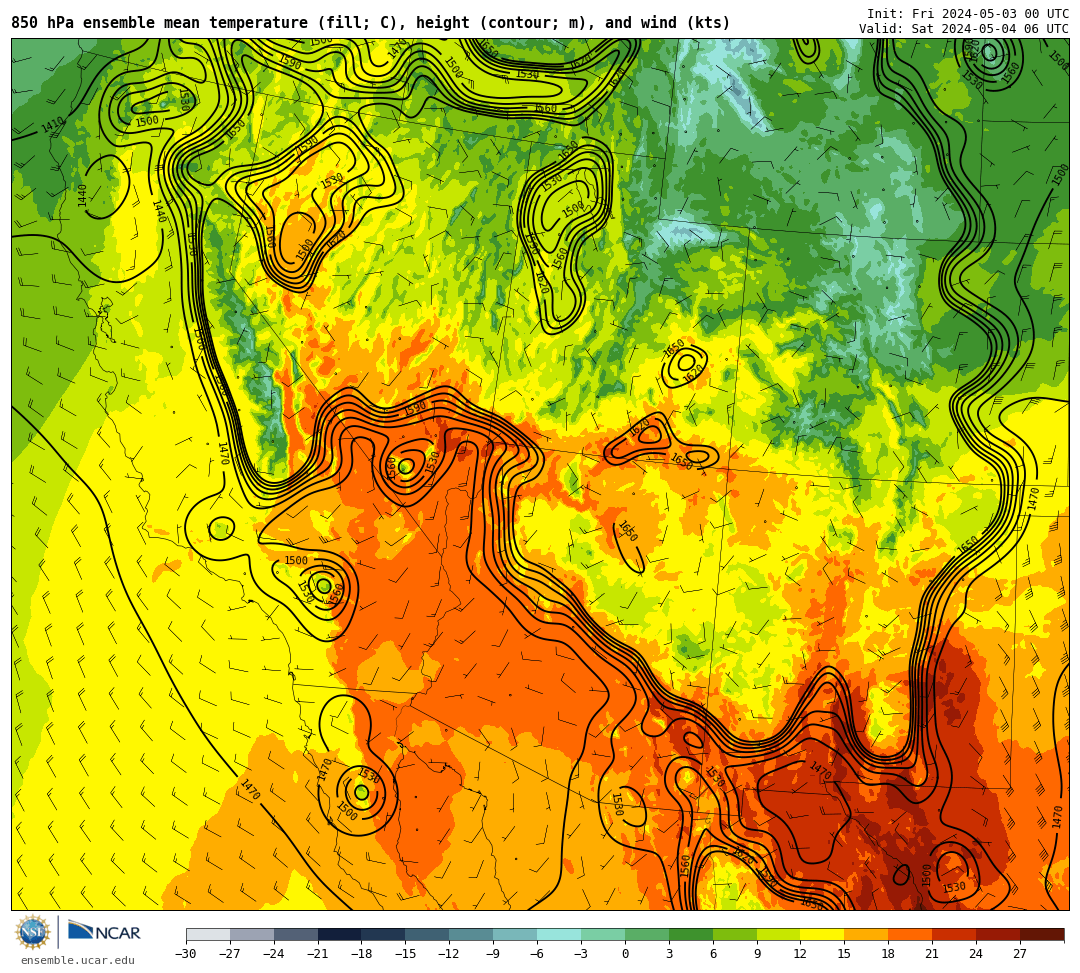Viewport: 1080px width, 973px height.
Task: Pick the -6 to -3 aqua swatch
Action: 559,934
